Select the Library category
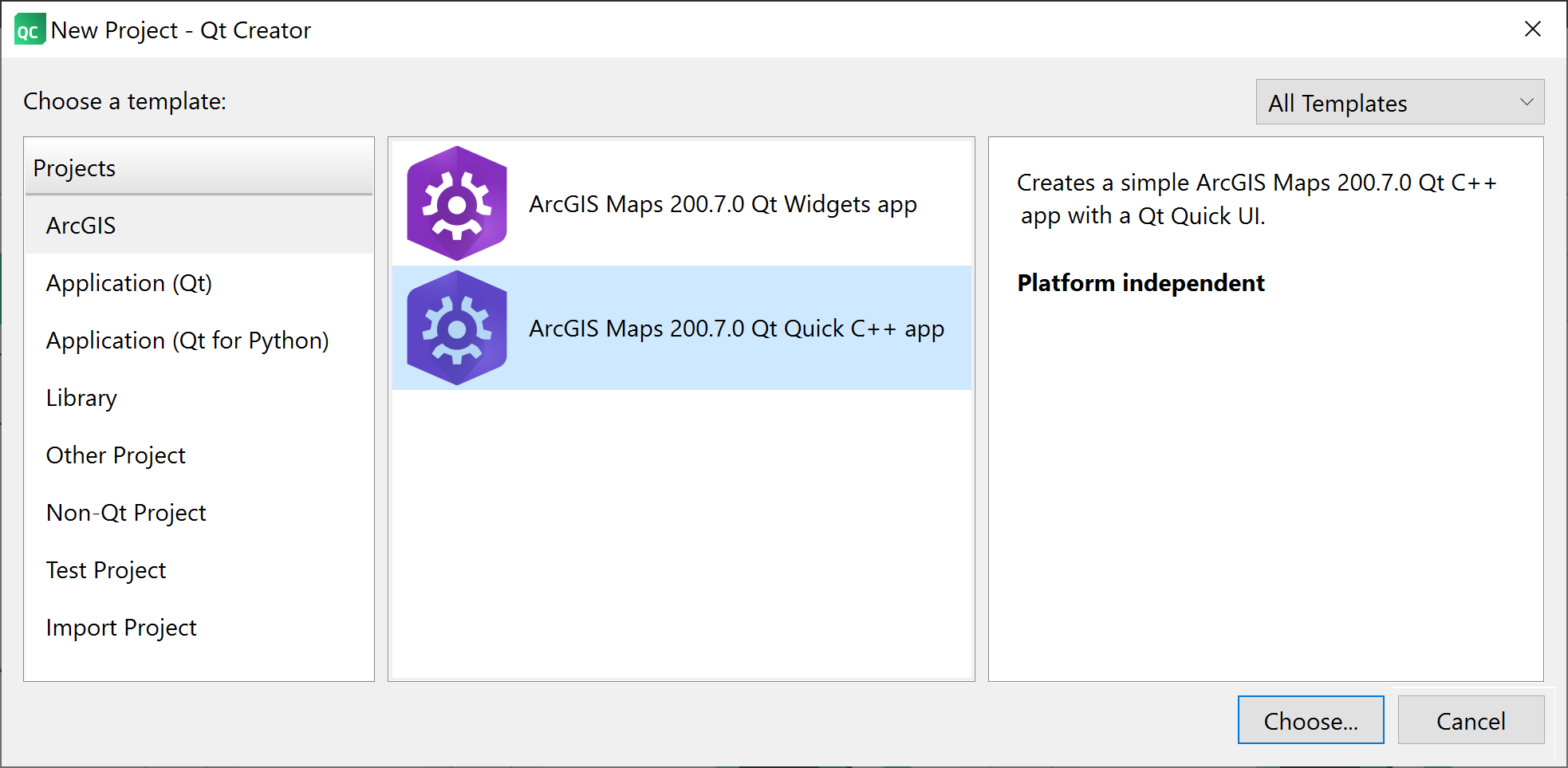This screenshot has height=768, width=1568. (x=81, y=398)
